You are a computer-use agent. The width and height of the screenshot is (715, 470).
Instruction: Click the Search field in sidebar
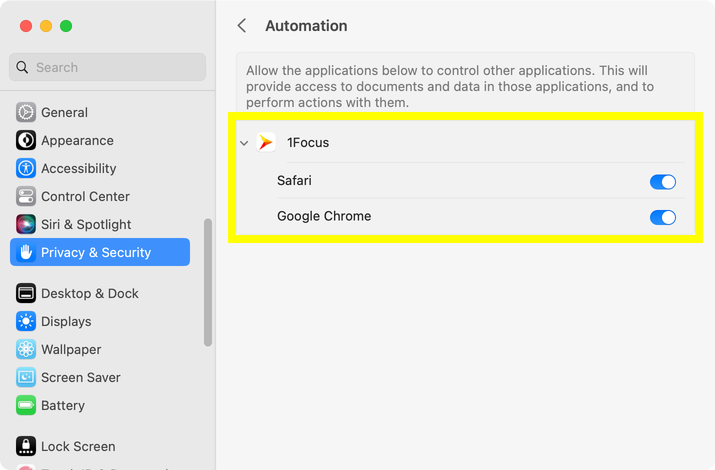[108, 68]
